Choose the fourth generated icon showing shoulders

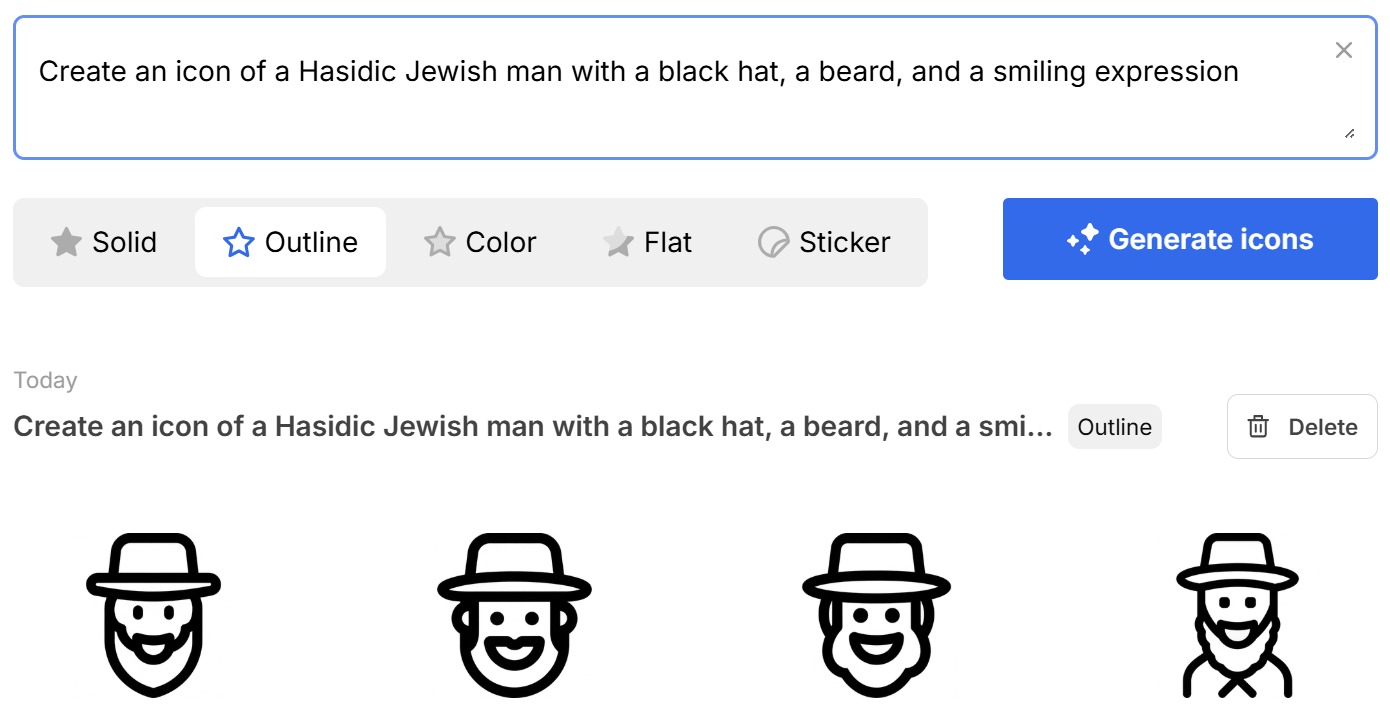(x=1237, y=614)
